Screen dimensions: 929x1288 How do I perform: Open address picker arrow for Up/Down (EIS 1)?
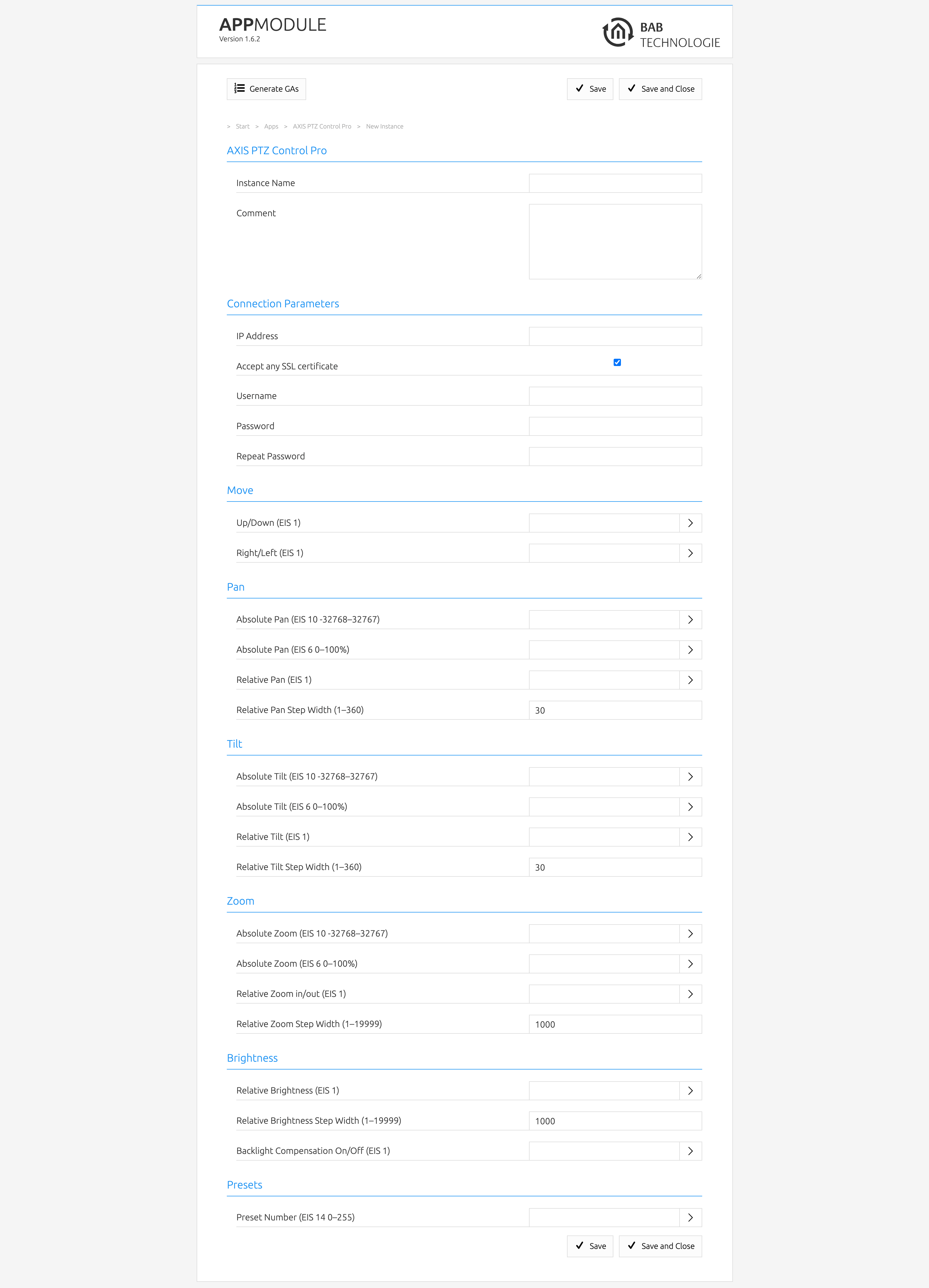(690, 523)
